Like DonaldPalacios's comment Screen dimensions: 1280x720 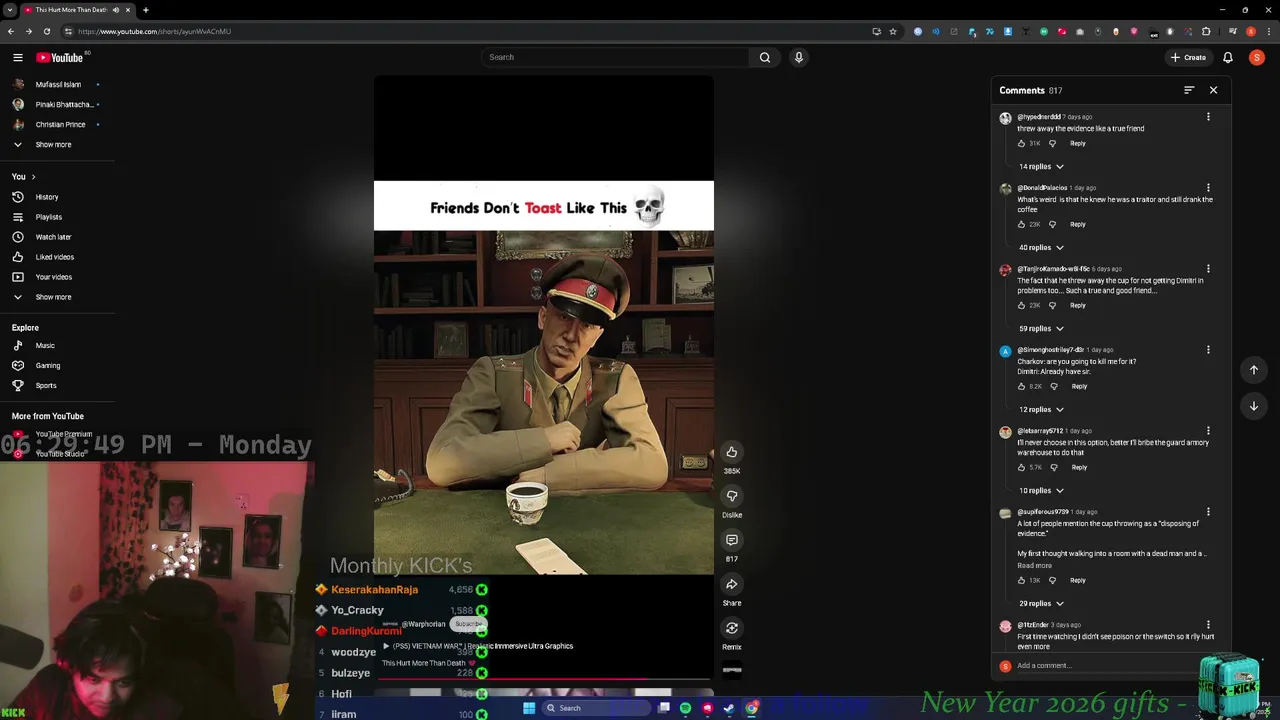(1022, 224)
